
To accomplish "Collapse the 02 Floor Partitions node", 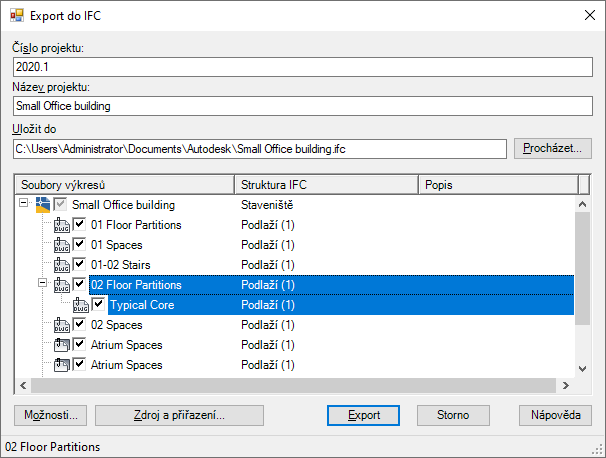I will pyautogui.click(x=43, y=285).
